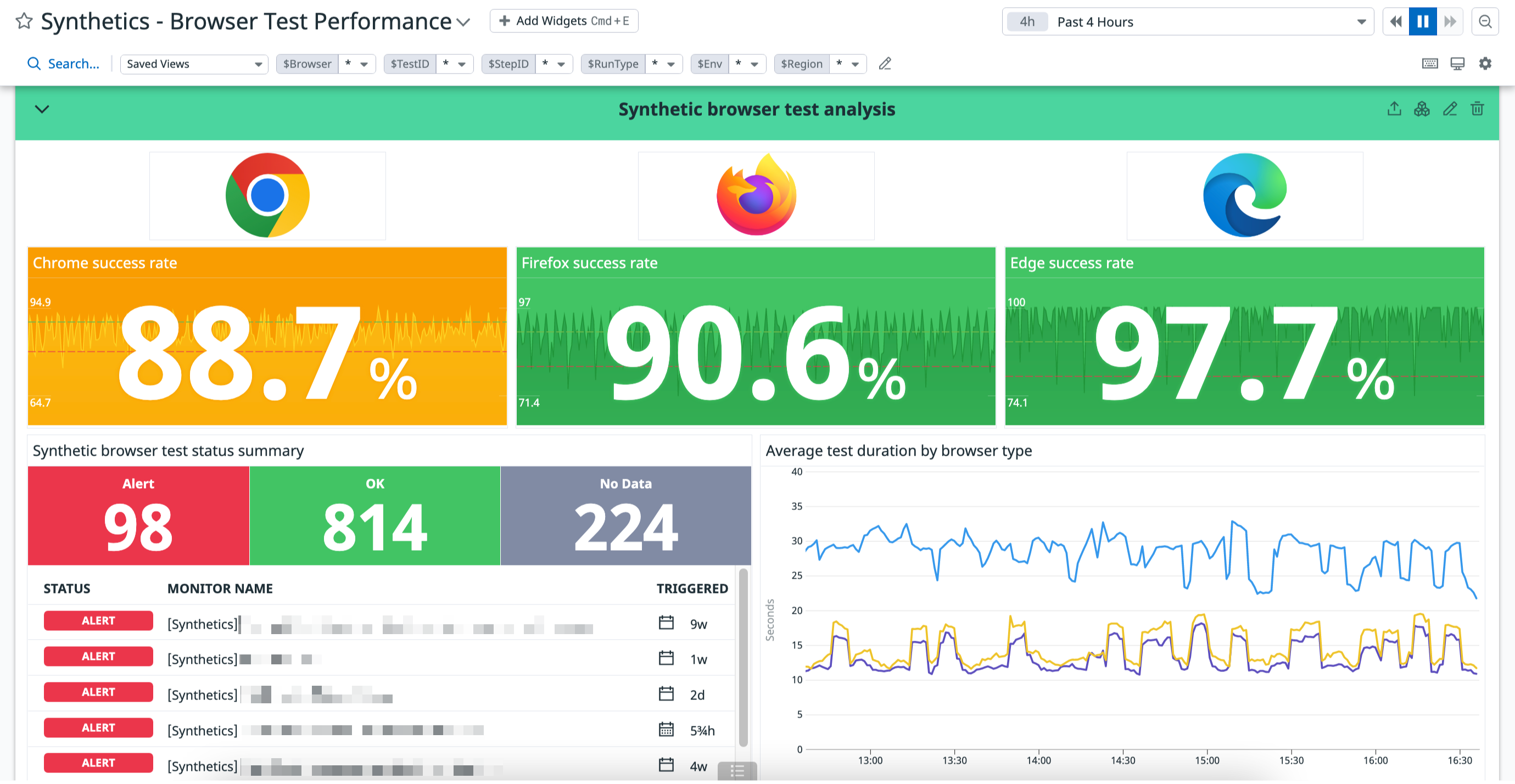Select the Alert 98 status tile

(x=139, y=517)
